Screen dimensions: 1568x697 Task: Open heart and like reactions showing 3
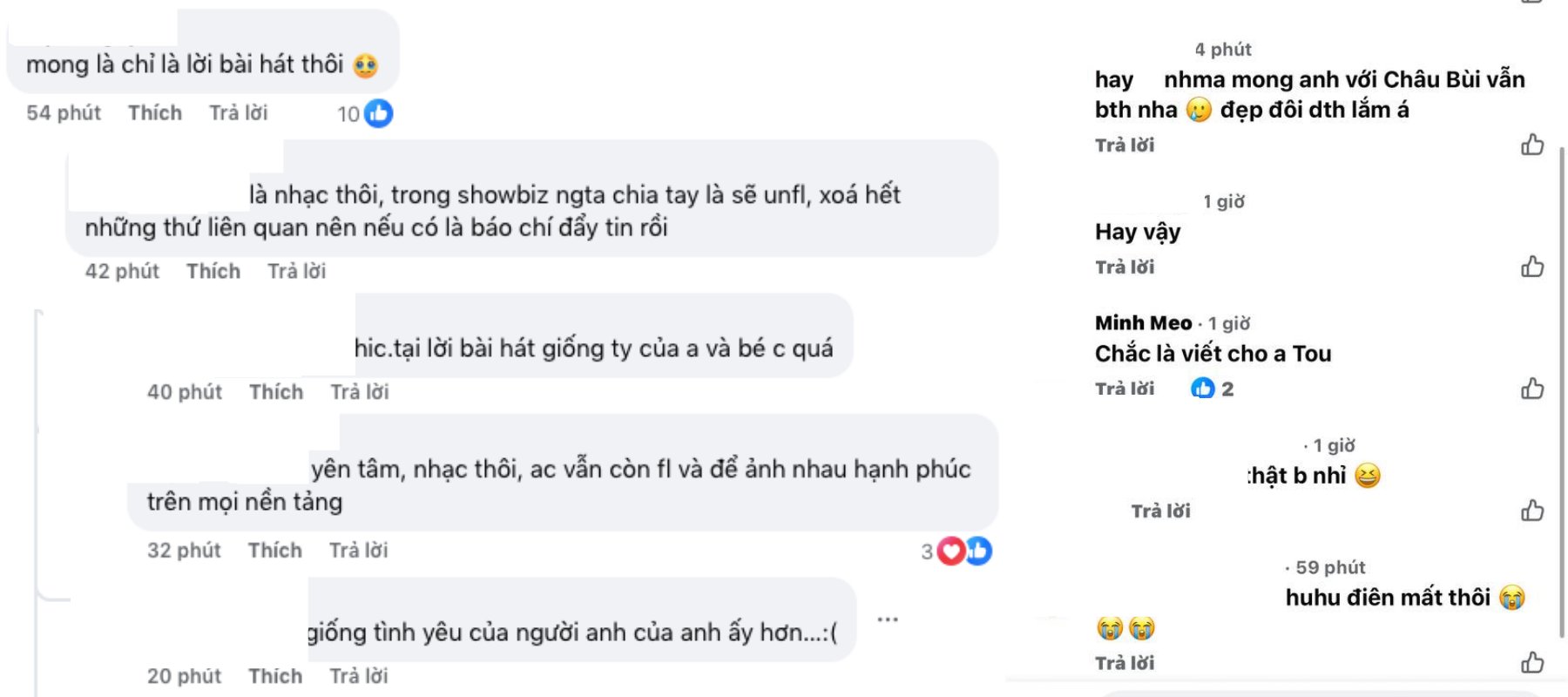(963, 551)
